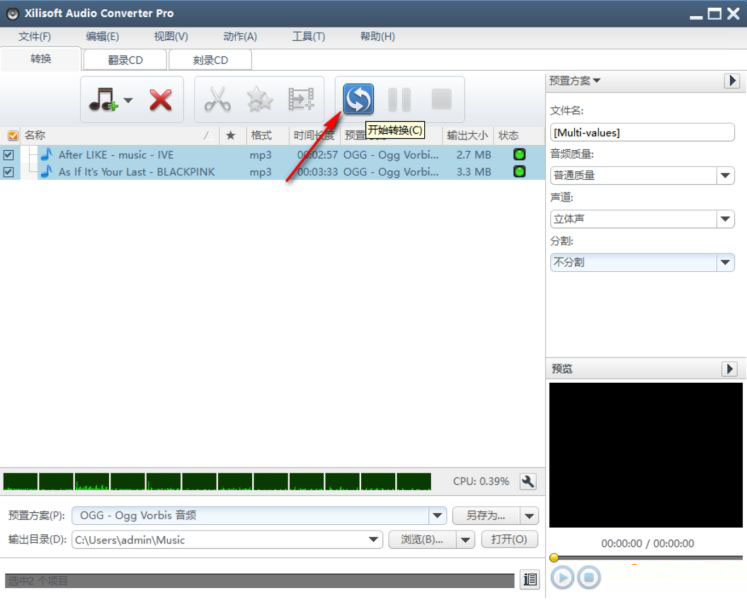Open the 帮助(H) menu
747x600 pixels.
coord(377,36)
